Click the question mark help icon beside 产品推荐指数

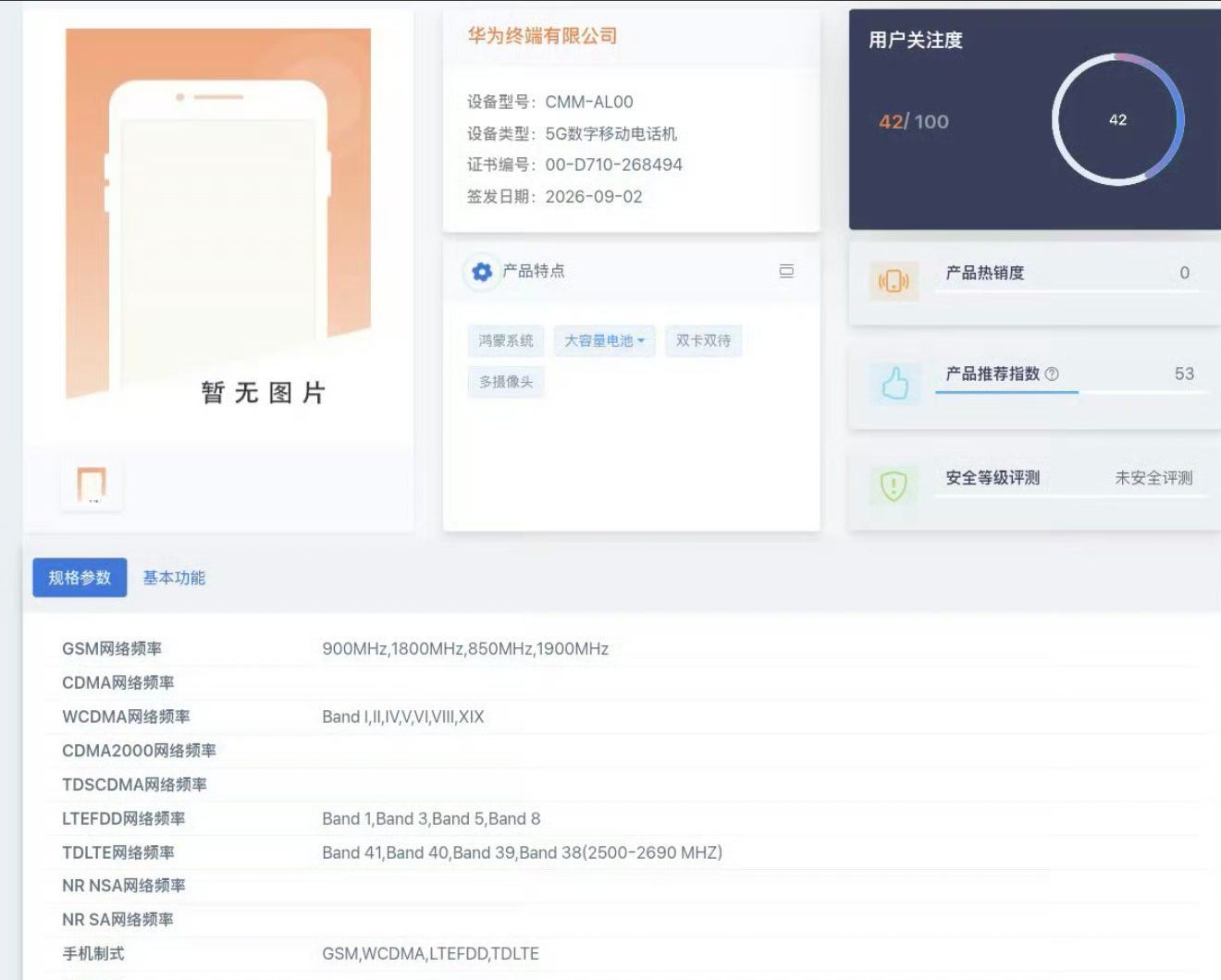[1052, 374]
